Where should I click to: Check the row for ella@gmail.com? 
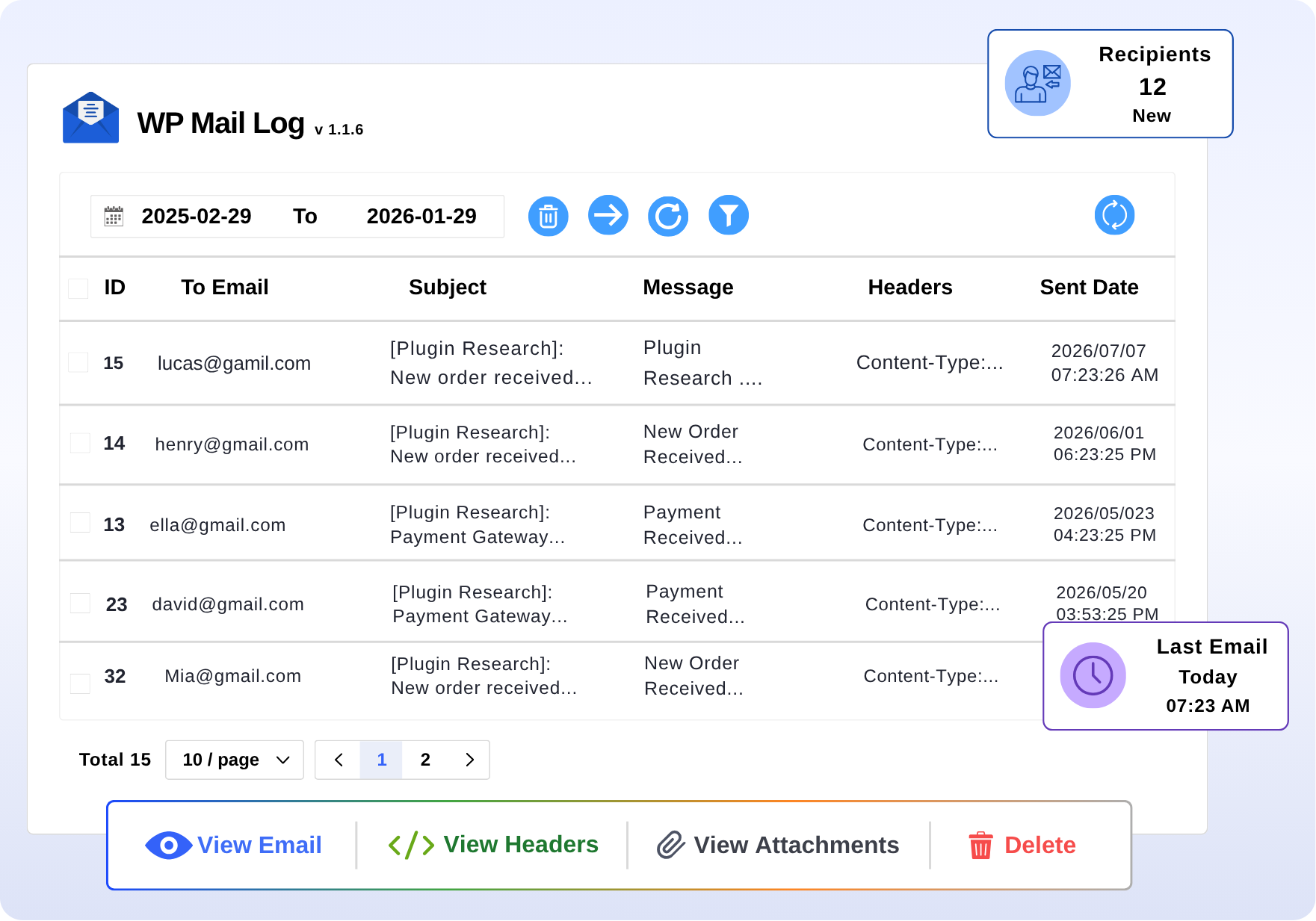click(x=80, y=522)
